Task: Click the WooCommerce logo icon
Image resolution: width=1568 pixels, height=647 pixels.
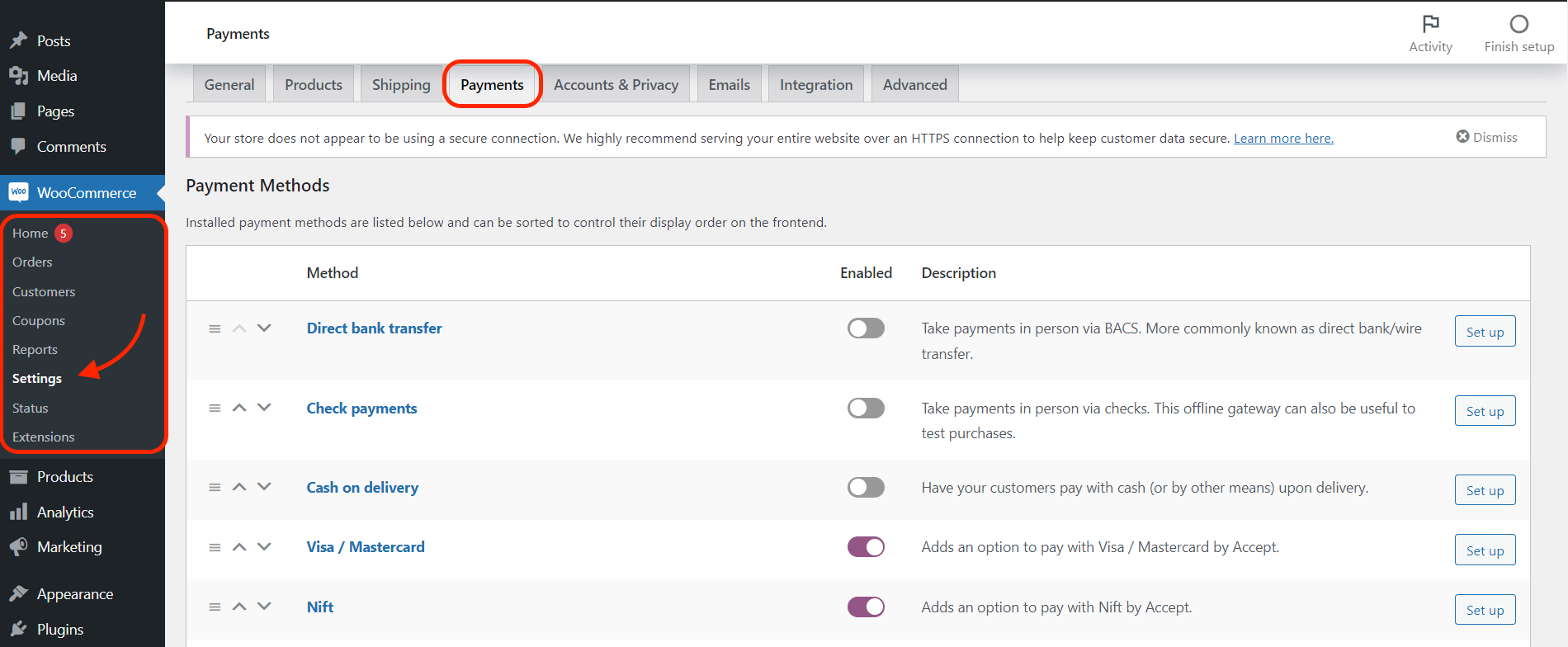Action: [x=18, y=192]
